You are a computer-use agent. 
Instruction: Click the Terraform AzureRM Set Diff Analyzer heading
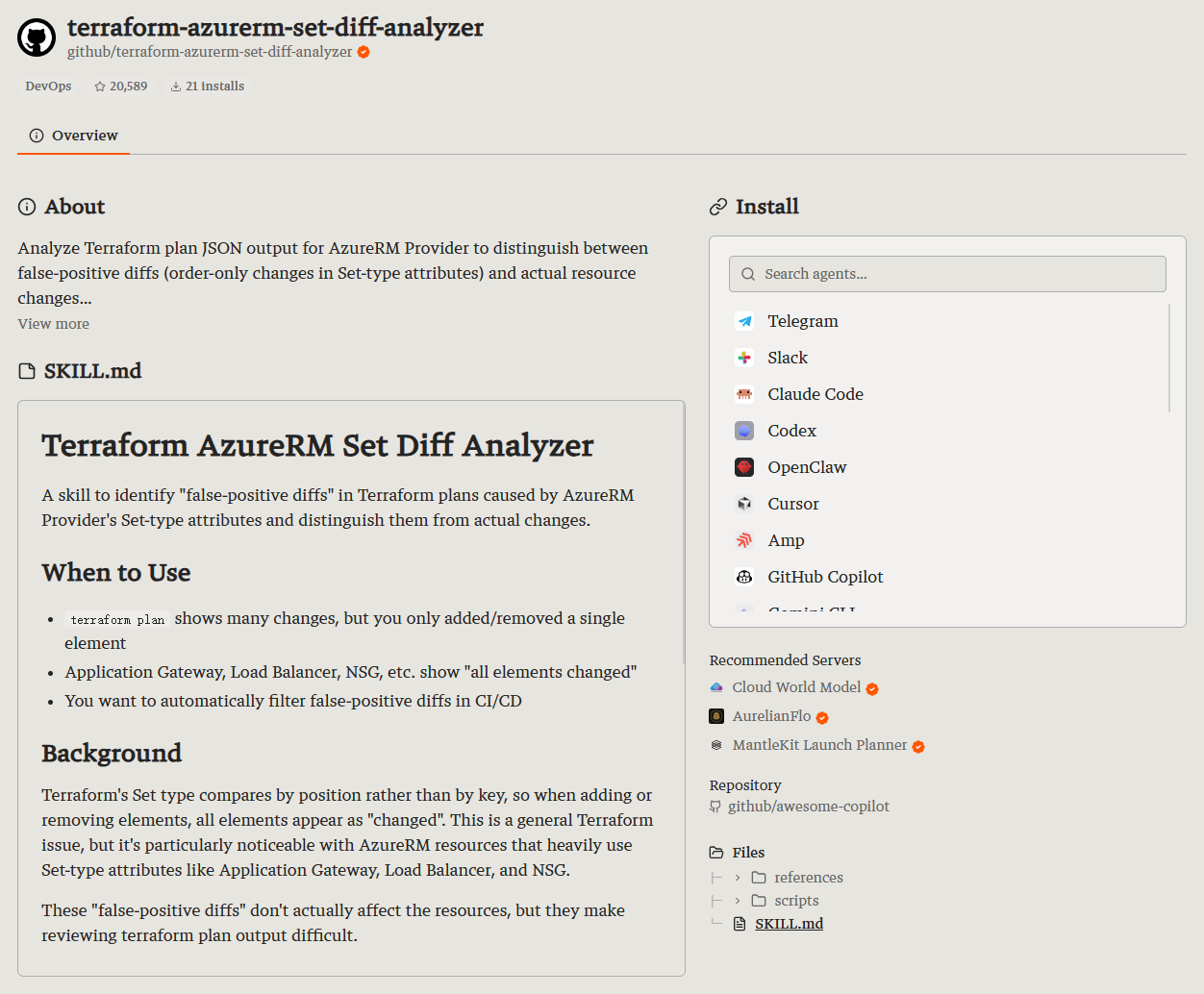coord(317,445)
